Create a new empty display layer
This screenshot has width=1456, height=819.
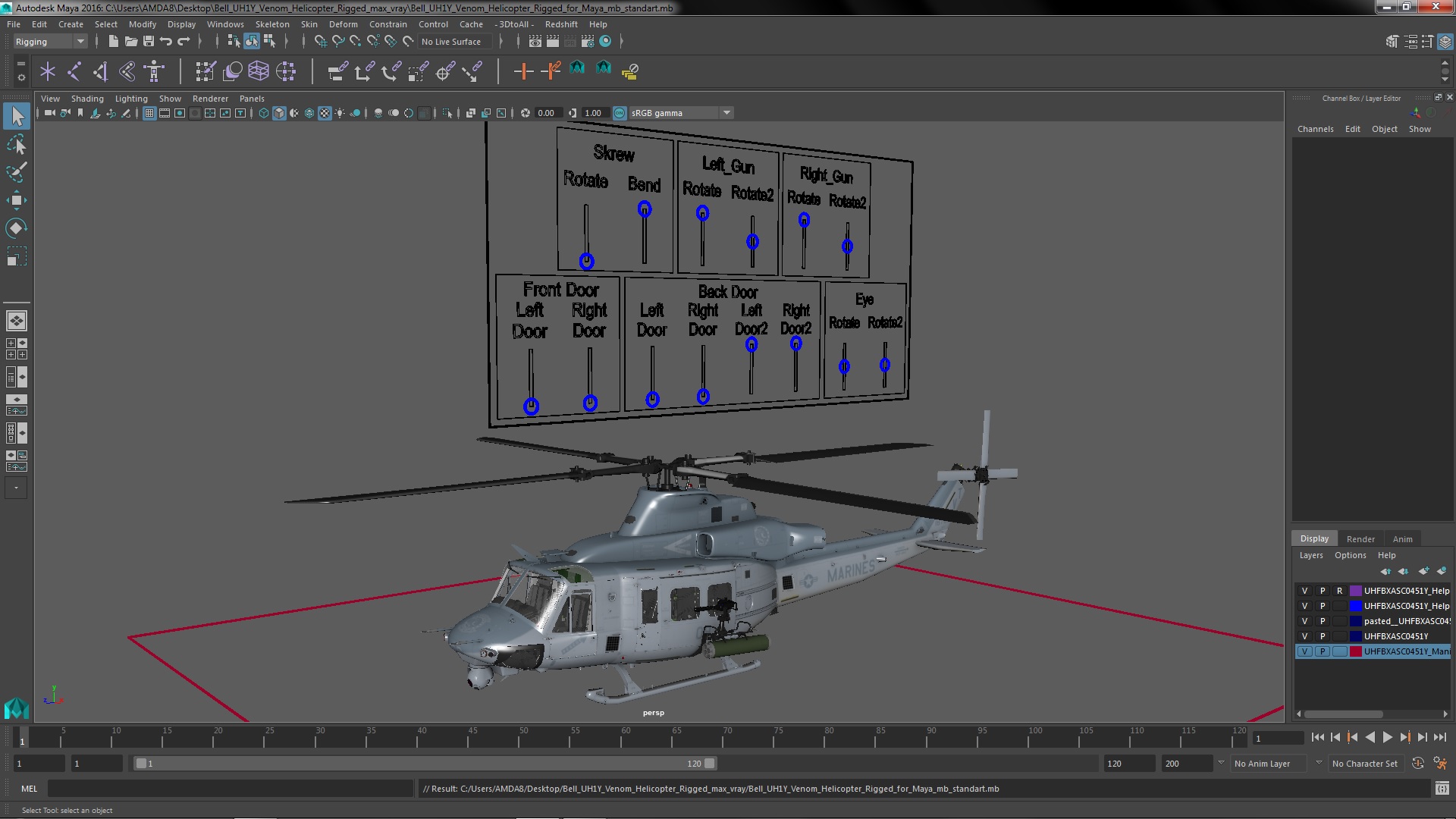point(1423,571)
